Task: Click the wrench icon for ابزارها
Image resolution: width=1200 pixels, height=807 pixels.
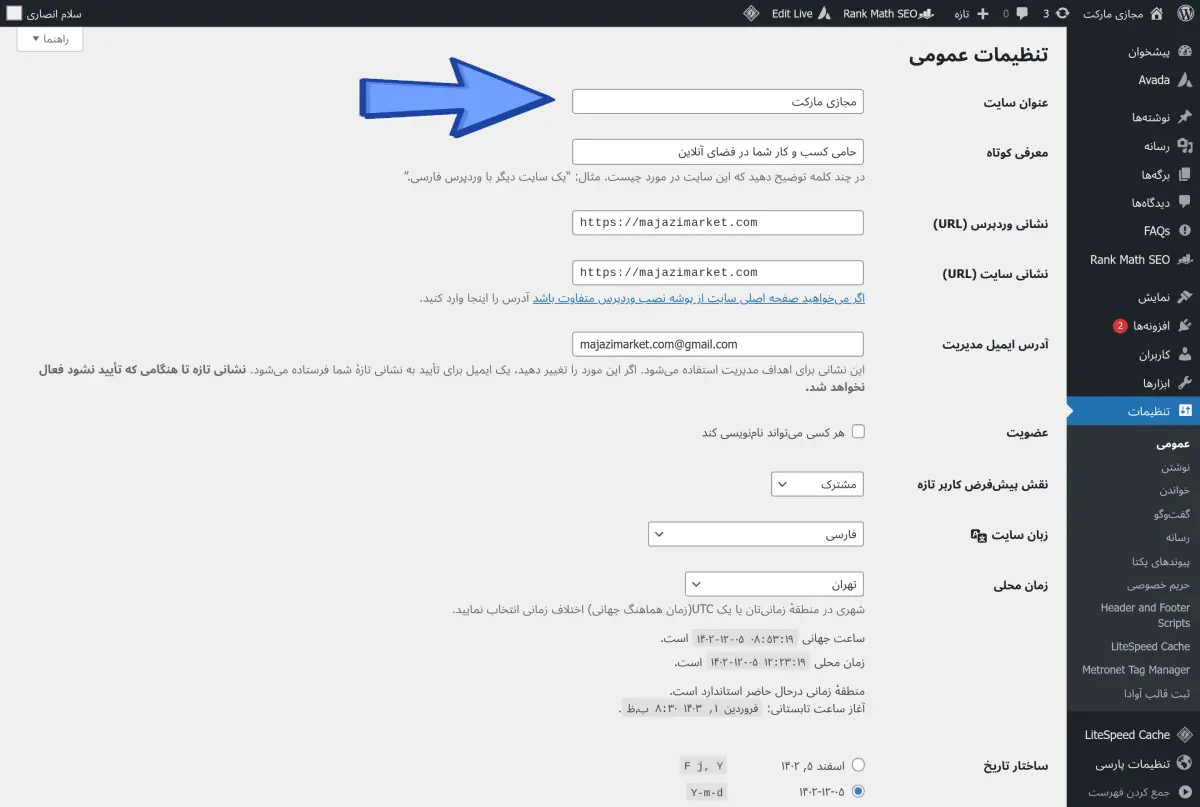Action: point(1185,383)
